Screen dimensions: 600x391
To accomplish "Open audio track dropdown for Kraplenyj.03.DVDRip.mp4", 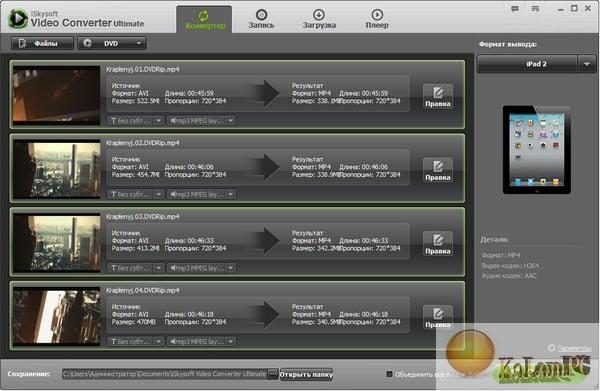I will [201, 268].
